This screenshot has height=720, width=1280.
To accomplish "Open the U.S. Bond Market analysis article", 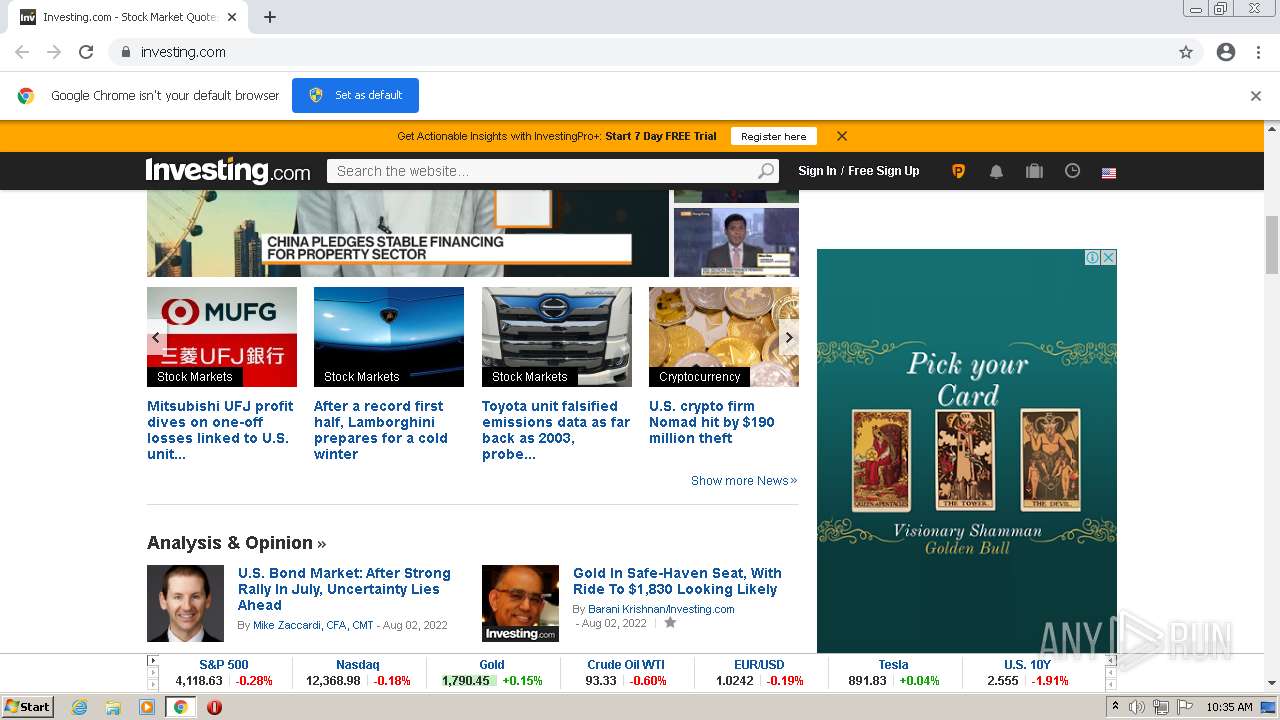I will 344,589.
